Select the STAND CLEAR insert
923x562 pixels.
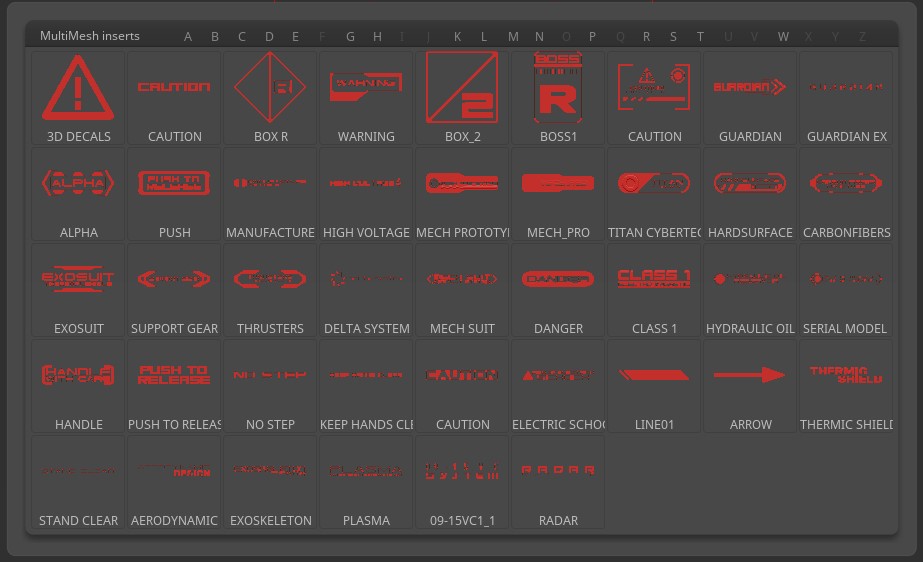click(78, 481)
